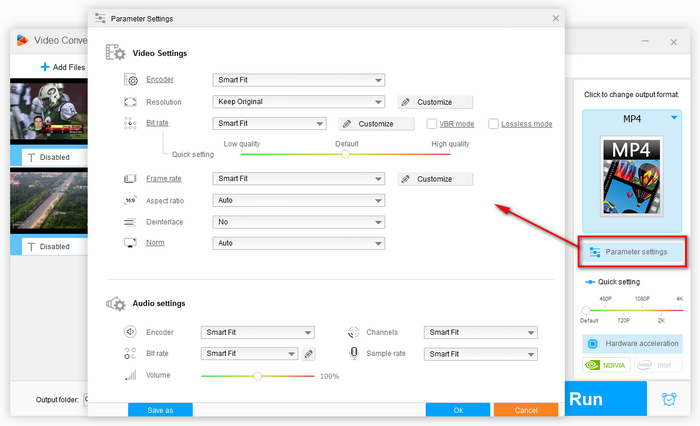Enable the VBR mode checkbox
Viewport: 700px width, 426px height.
pyautogui.click(x=431, y=124)
